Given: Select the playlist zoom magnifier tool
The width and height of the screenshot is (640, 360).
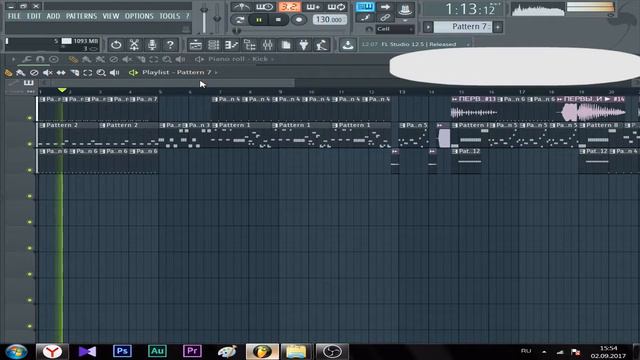Looking at the screenshot, I should (101, 73).
